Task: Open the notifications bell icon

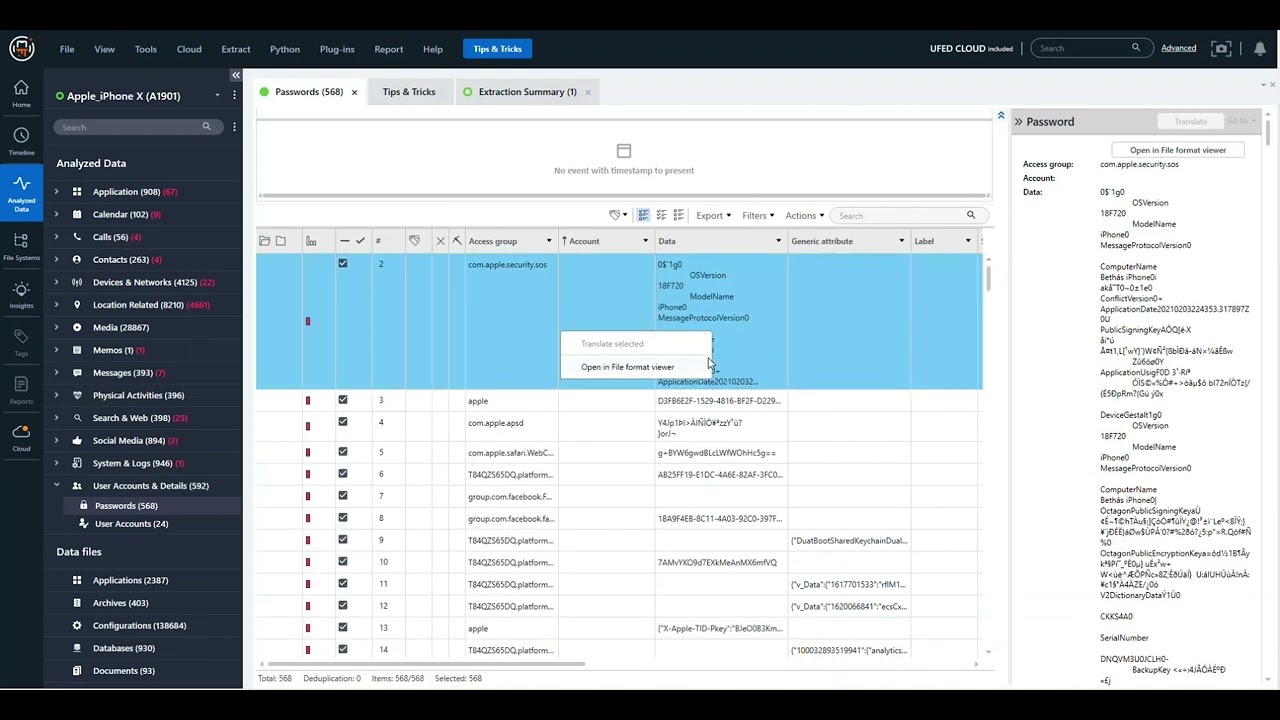Action: [1259, 48]
